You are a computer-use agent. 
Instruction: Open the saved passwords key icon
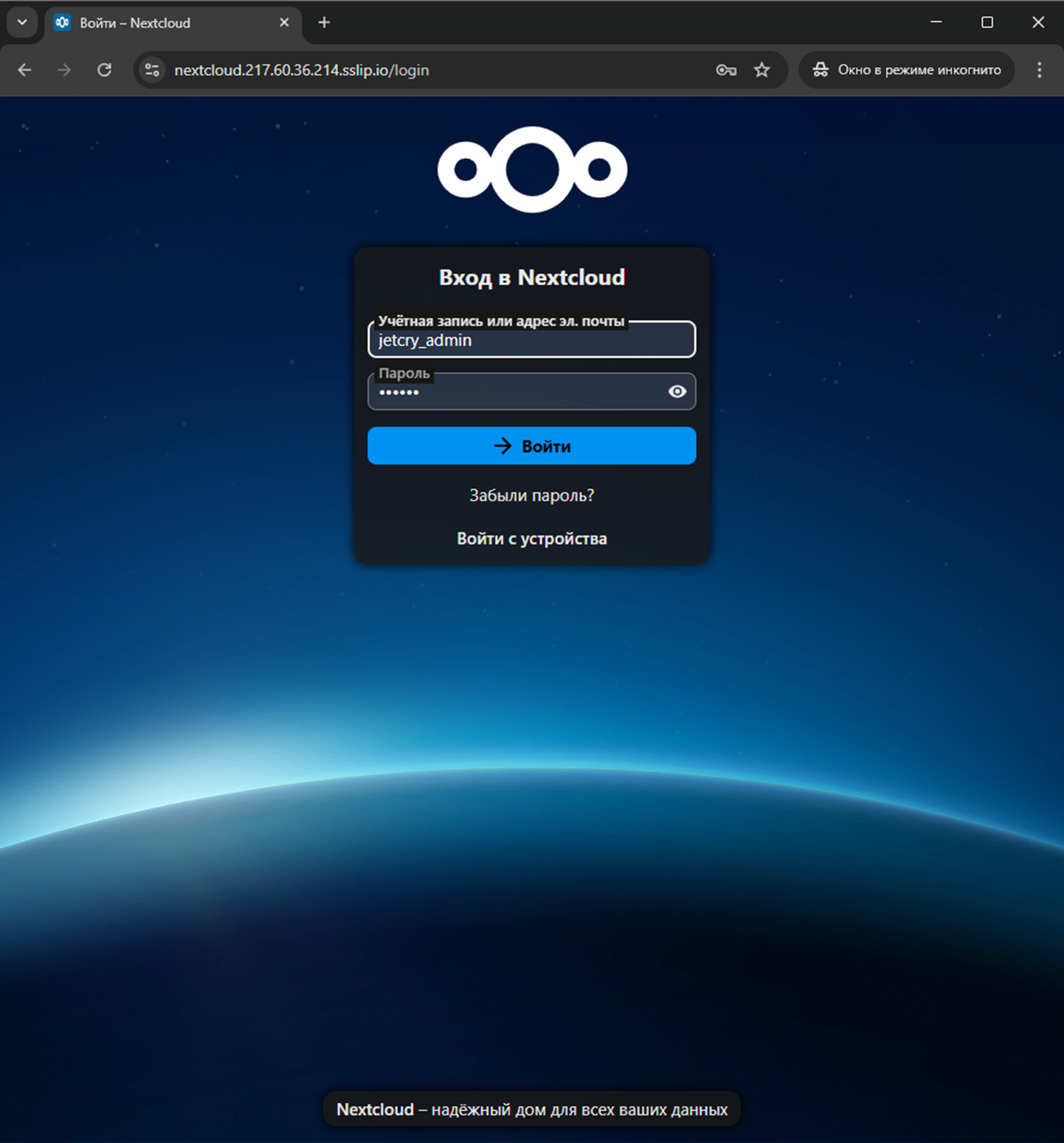726,70
